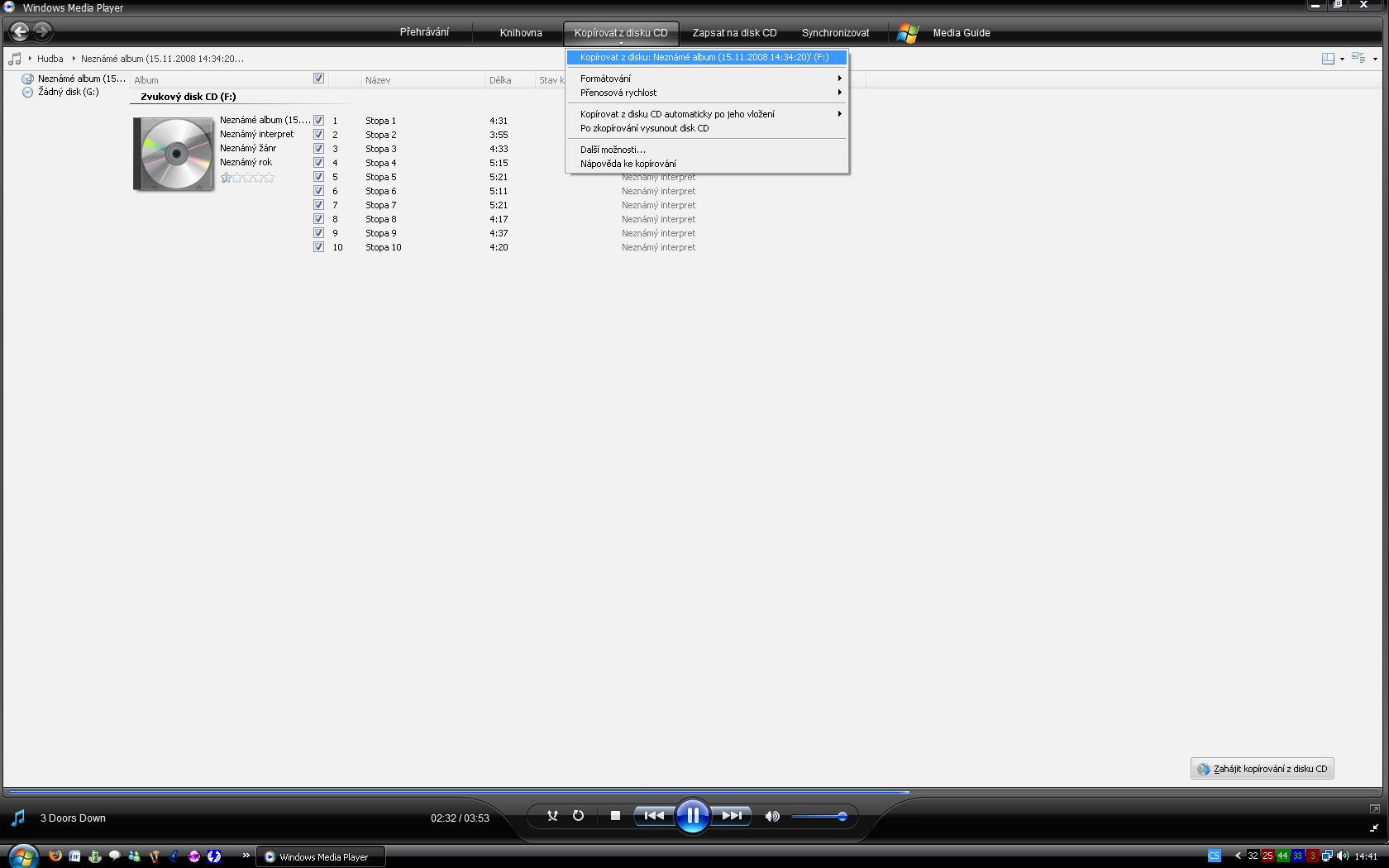Expand the breadcrumb arrow before Hudba

point(30,59)
